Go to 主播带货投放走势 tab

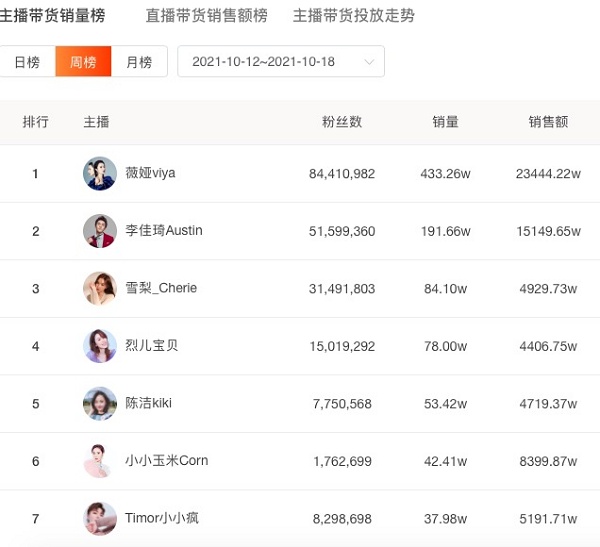pos(353,16)
